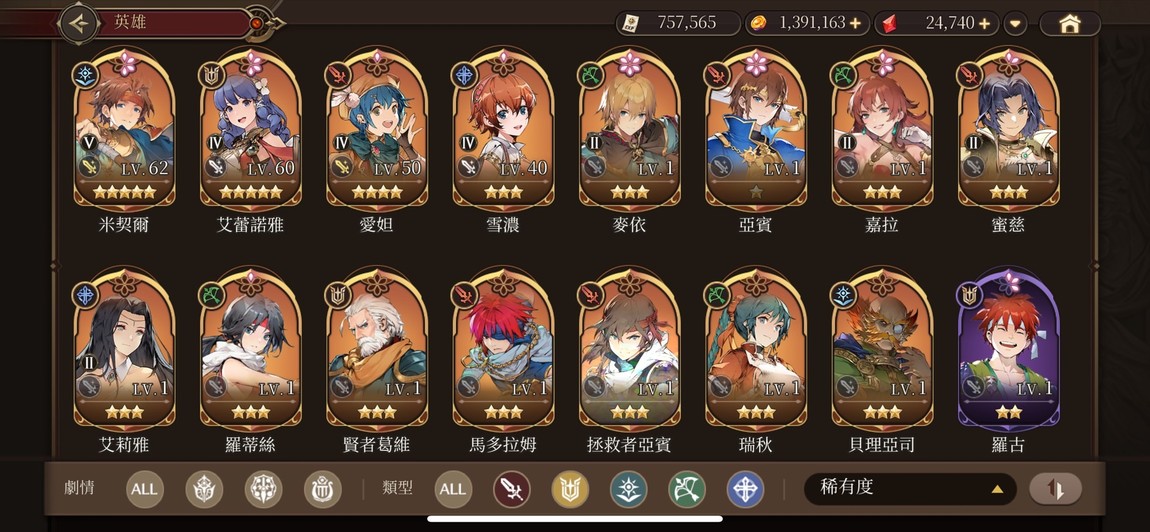The height and width of the screenshot is (532, 1150).
Task: Add red gems with plus button
Action: coord(984,23)
